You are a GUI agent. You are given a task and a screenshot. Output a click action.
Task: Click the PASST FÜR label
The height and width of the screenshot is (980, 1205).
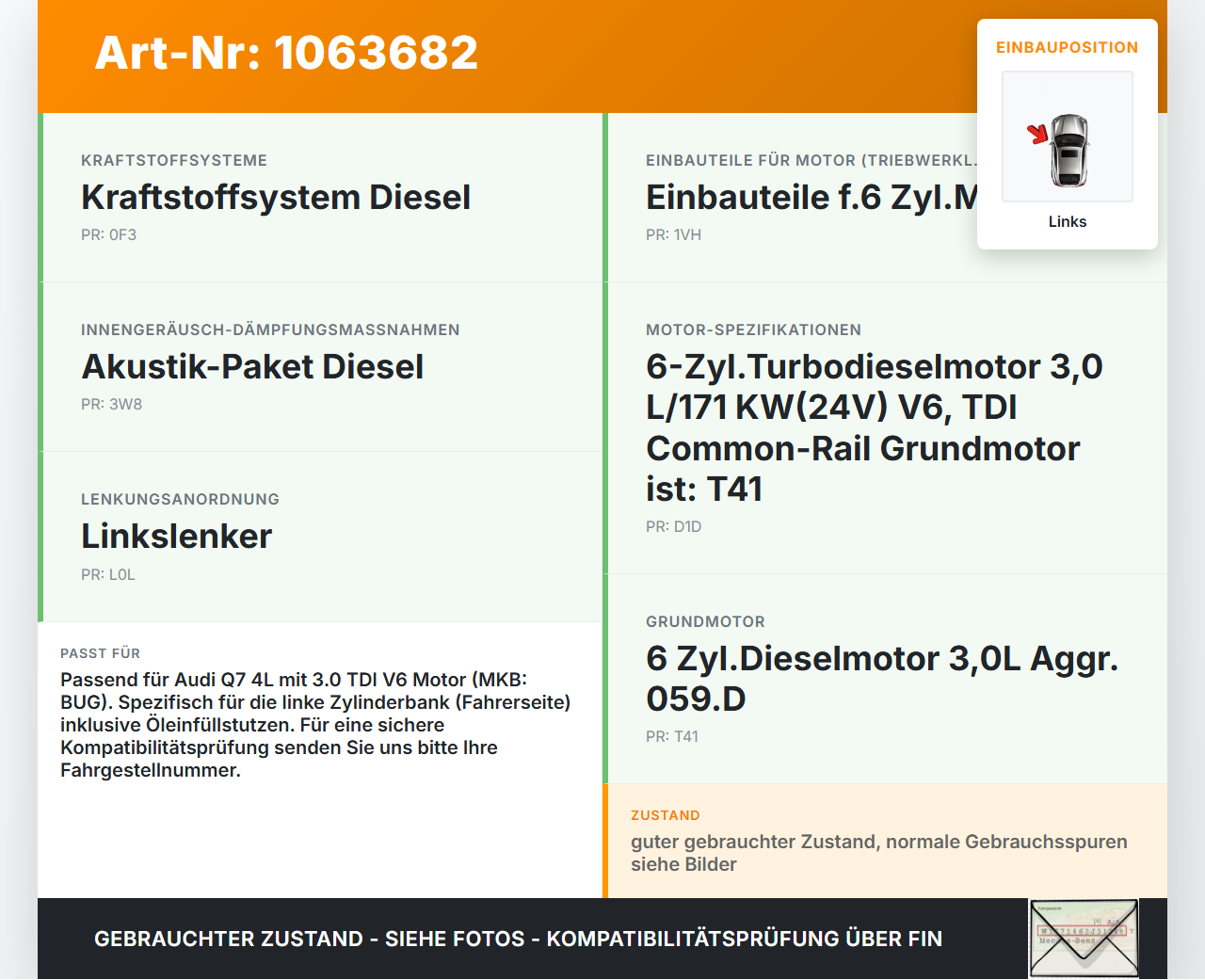point(100,653)
